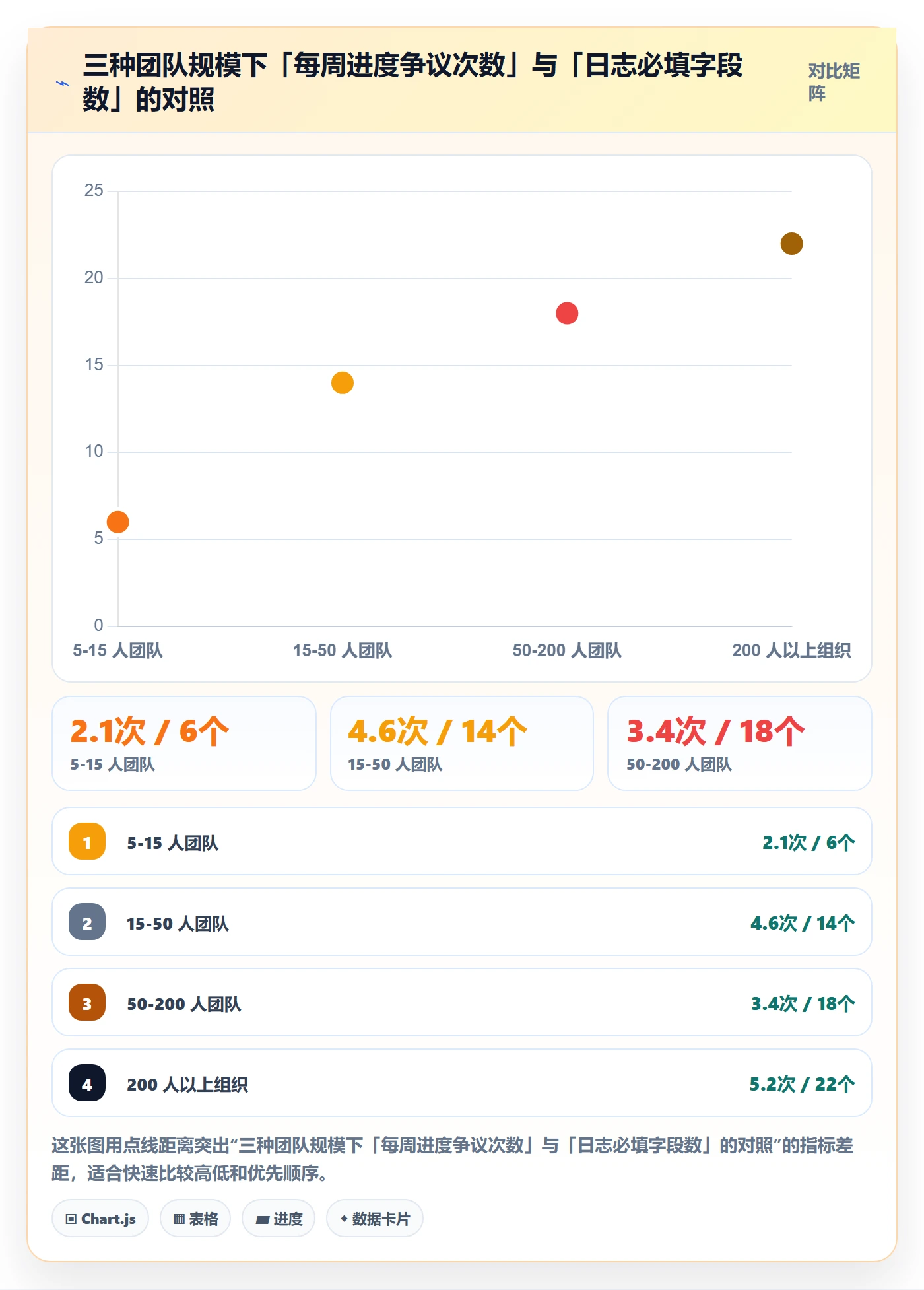The height and width of the screenshot is (1290, 924).
Task: Click the 表格 tag chip
Action: [x=195, y=1219]
